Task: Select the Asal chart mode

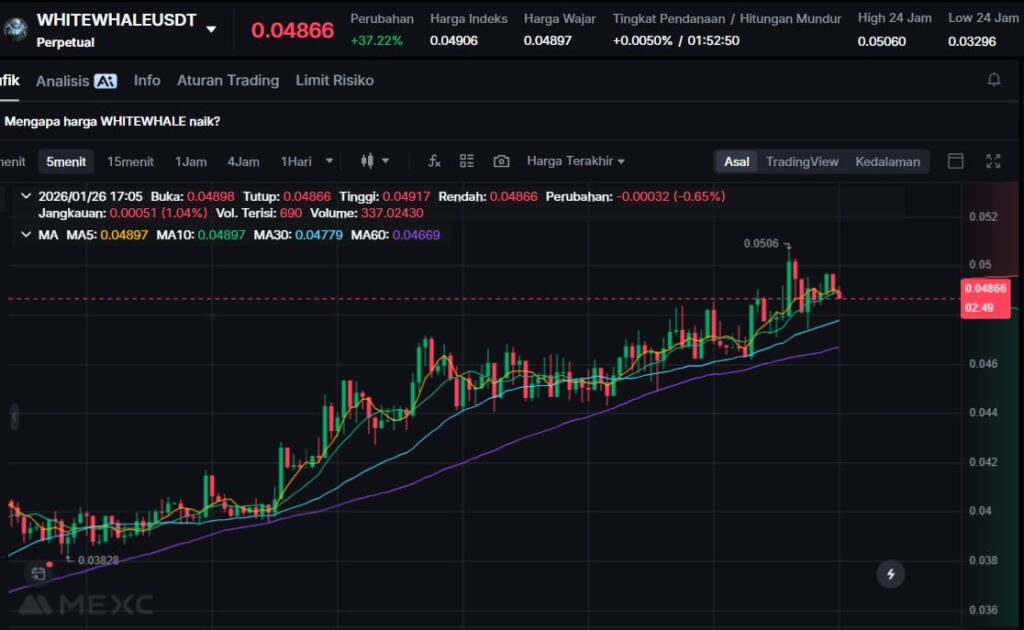Action: (x=736, y=161)
